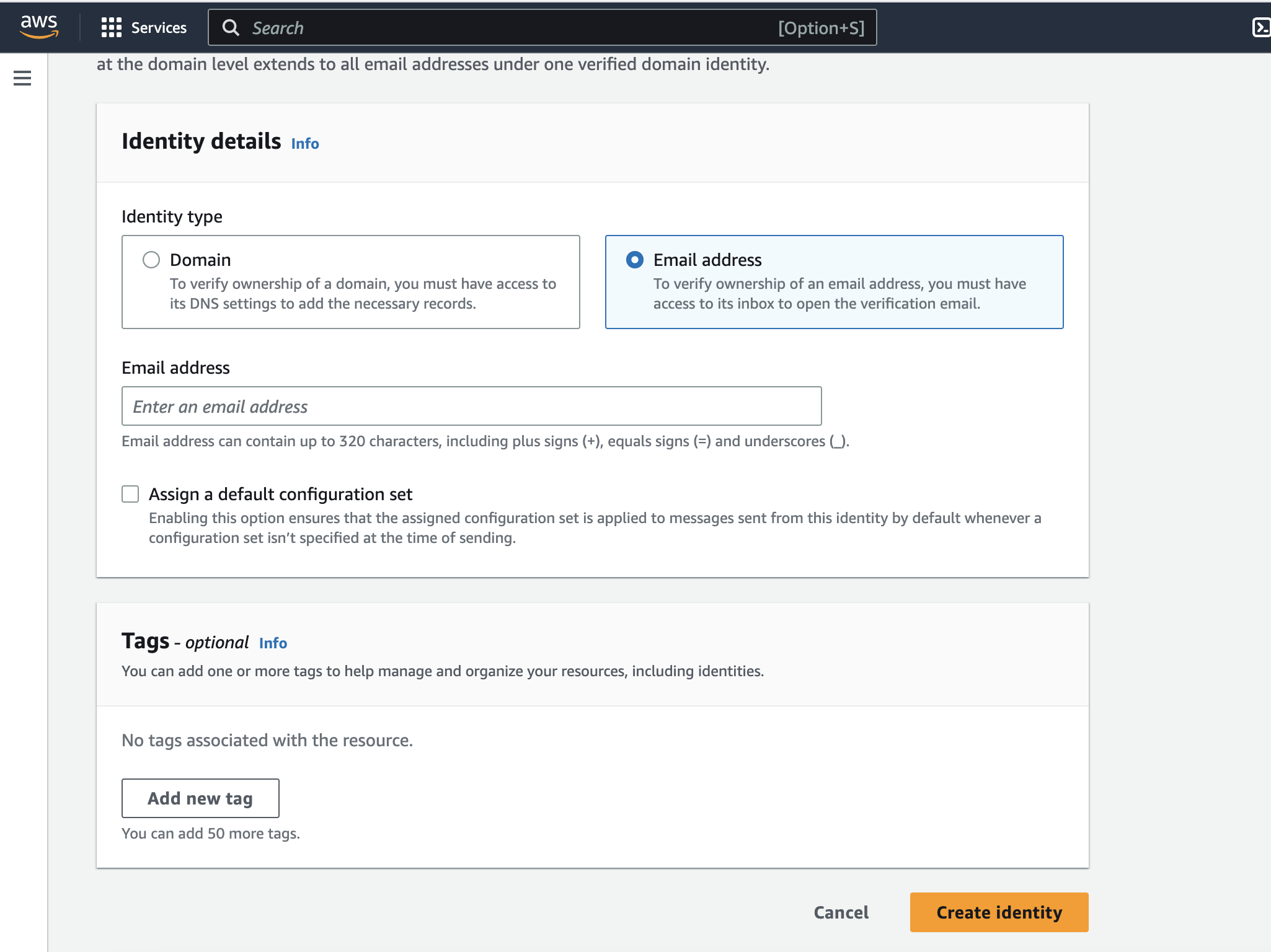
Task: Open the Services grid icon
Action: pyautogui.click(x=112, y=27)
